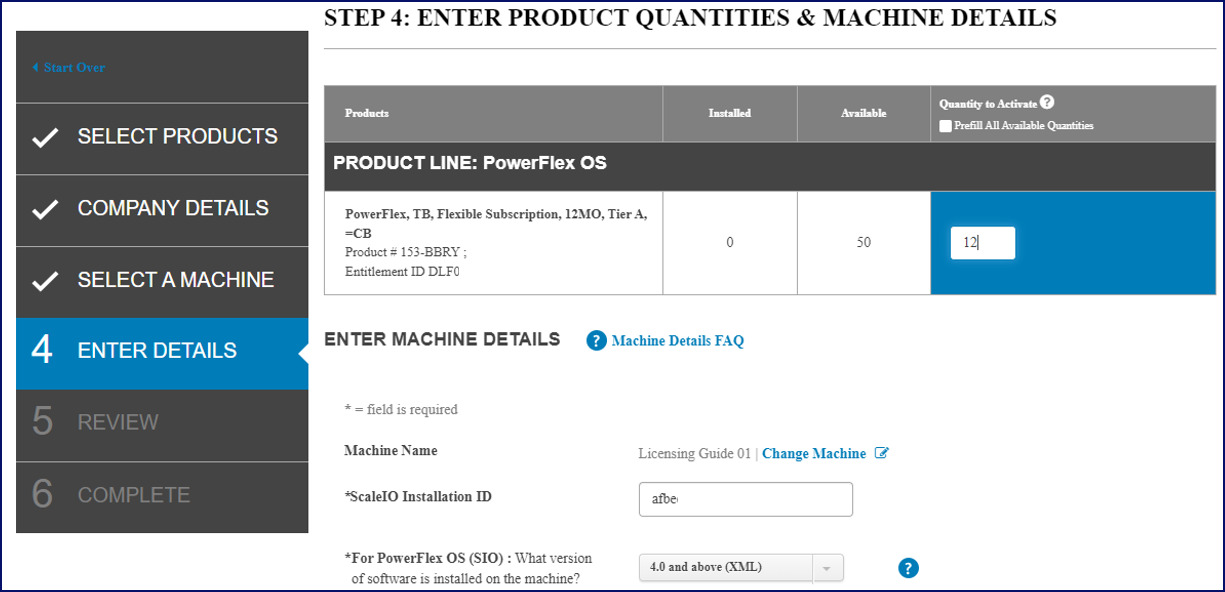Click the Company Details checkmark icon
This screenshot has width=1225, height=592.
pyautogui.click(x=45, y=210)
